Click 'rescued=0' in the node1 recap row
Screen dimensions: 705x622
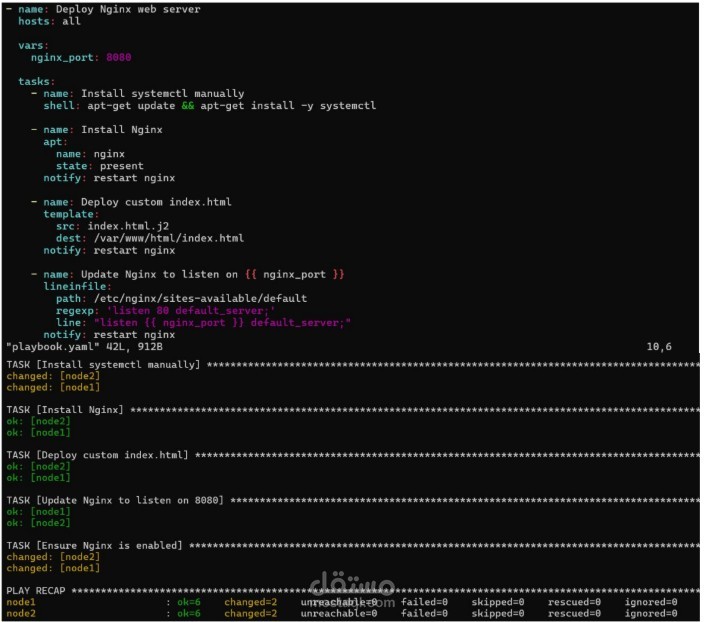[574, 602]
